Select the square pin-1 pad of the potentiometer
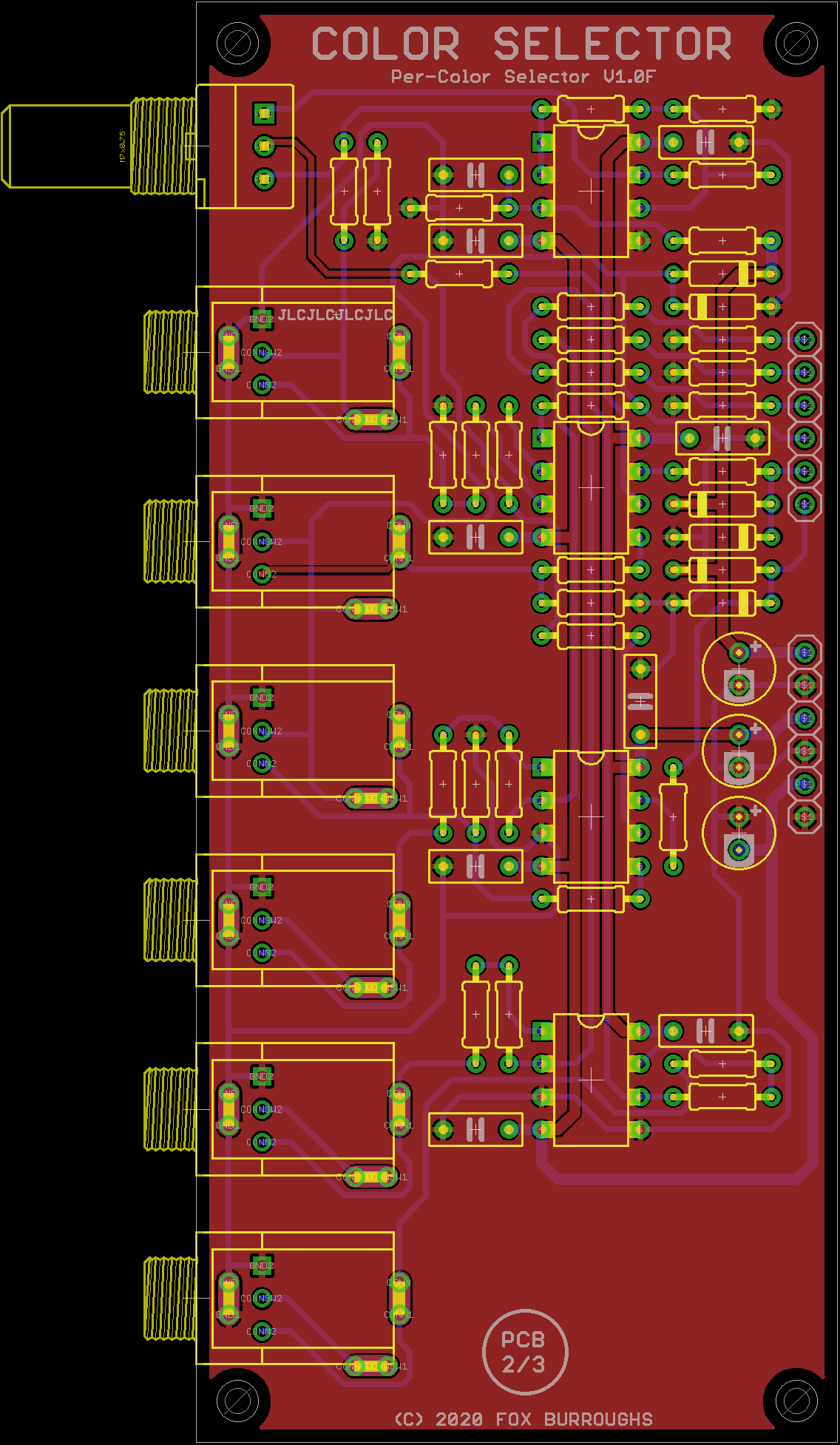 click(x=264, y=113)
